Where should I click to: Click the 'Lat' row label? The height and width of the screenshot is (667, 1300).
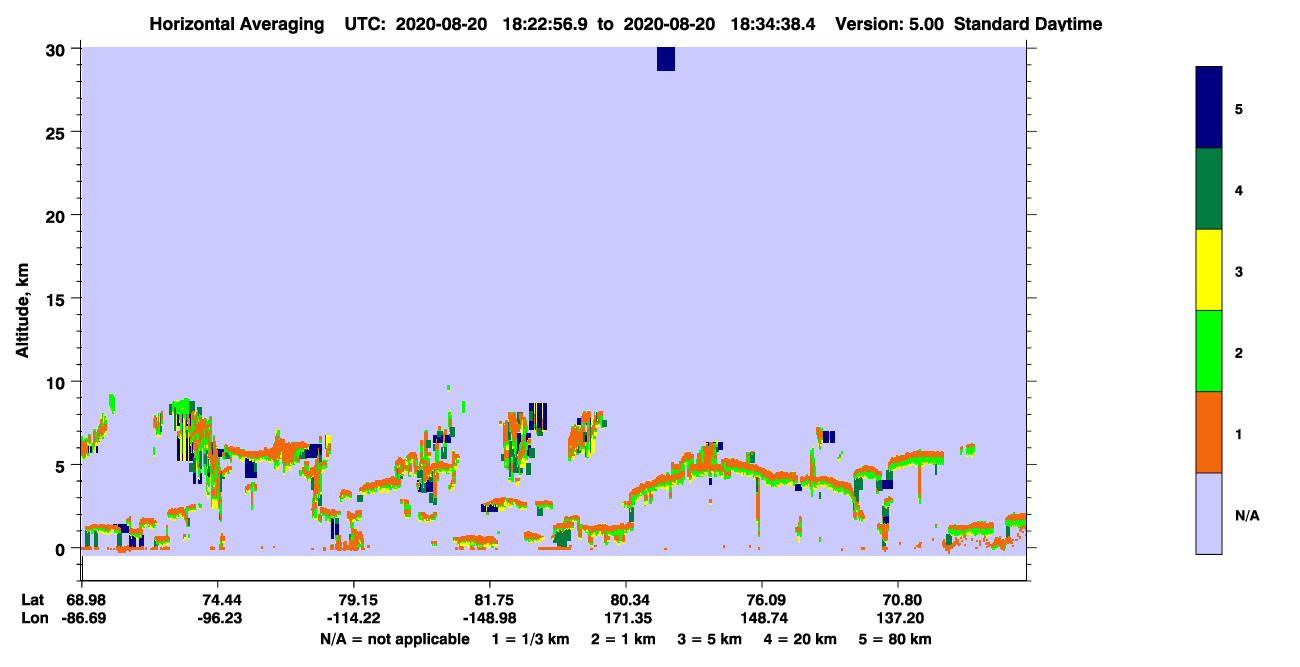(33, 600)
